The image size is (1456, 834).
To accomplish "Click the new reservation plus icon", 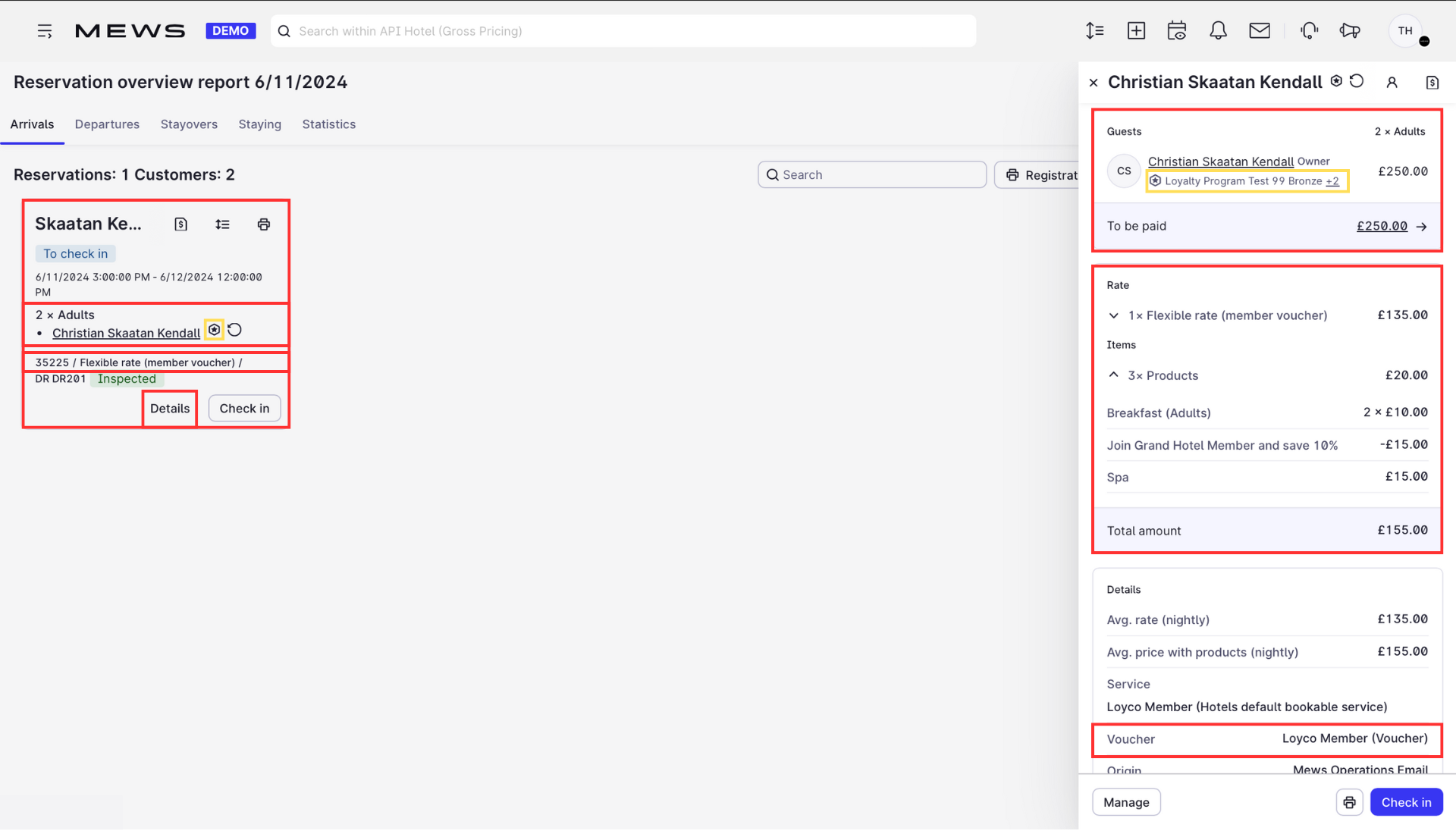I will pos(1136,31).
